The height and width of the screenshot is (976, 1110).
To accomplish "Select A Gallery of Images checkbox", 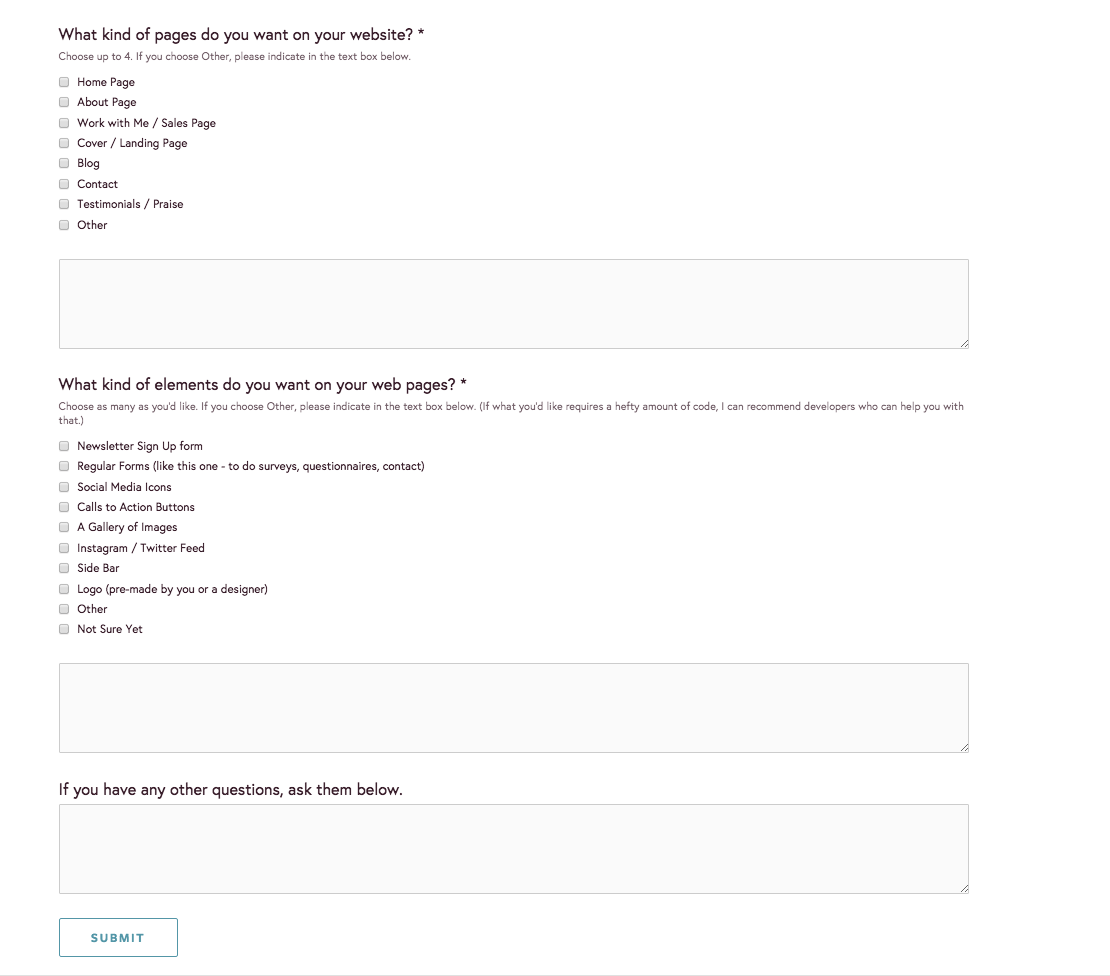I will pos(64,527).
